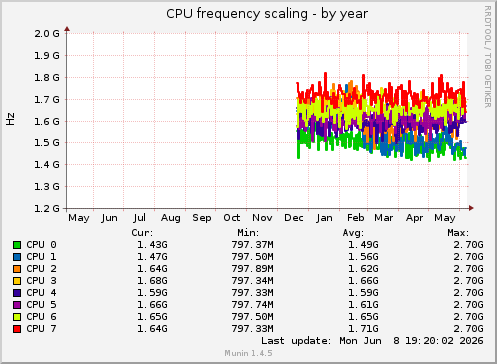Click CPU 3 current value 1.68G

coord(152,281)
